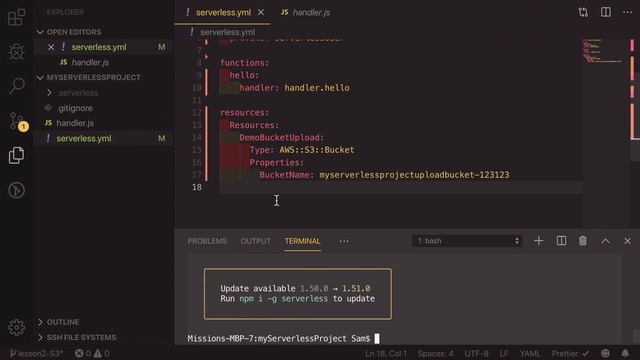640x360 pixels.
Task: Click the 'Type: AWS::S3::Bucket' line
Action: pos(302,150)
